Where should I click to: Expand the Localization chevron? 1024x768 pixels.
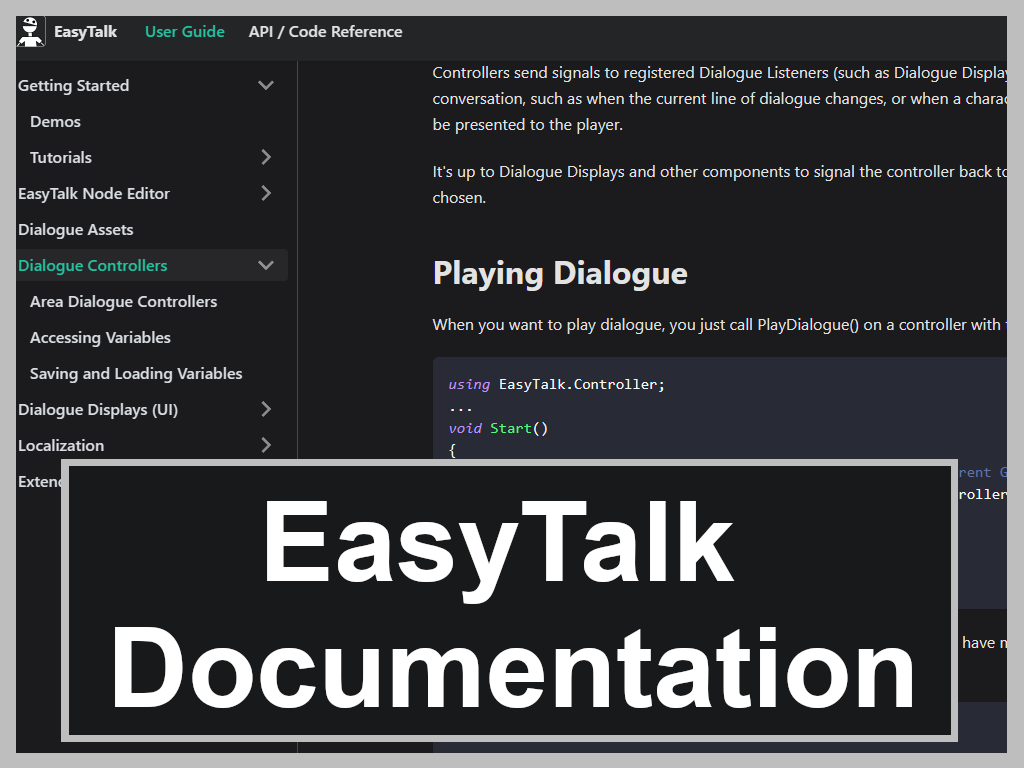(x=266, y=446)
